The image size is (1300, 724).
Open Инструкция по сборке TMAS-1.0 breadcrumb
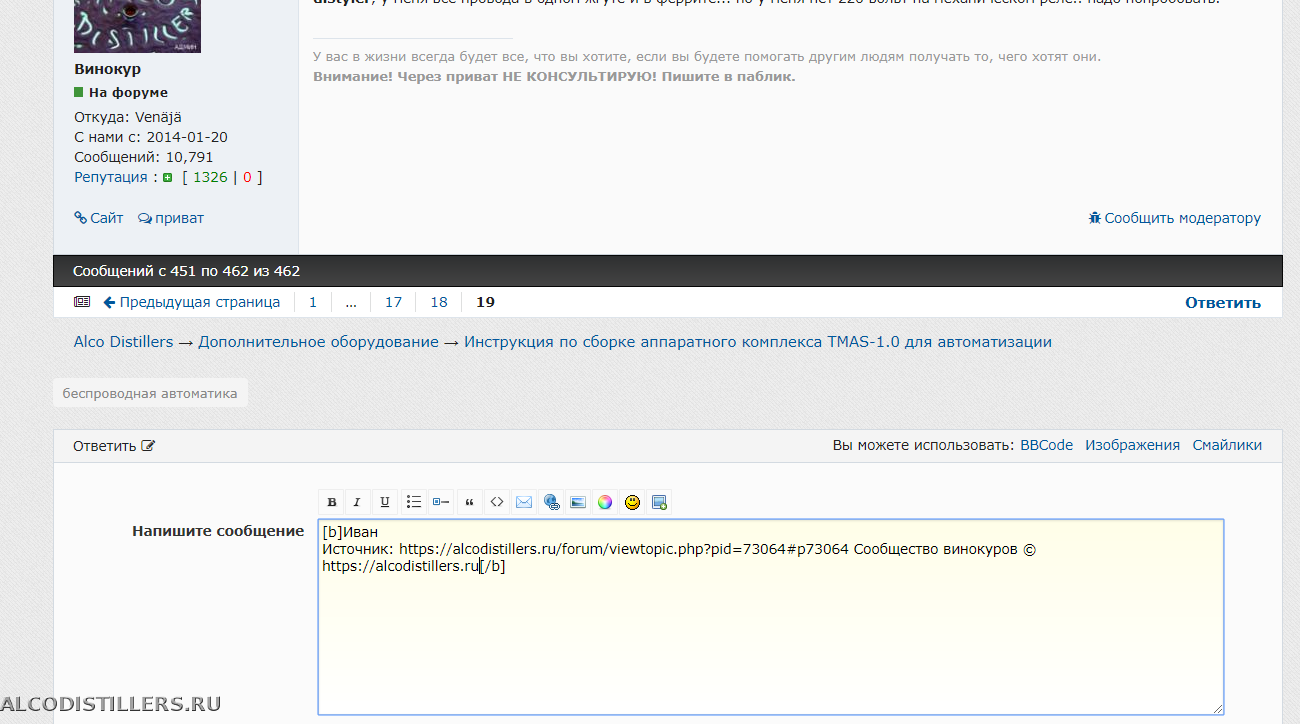758,342
